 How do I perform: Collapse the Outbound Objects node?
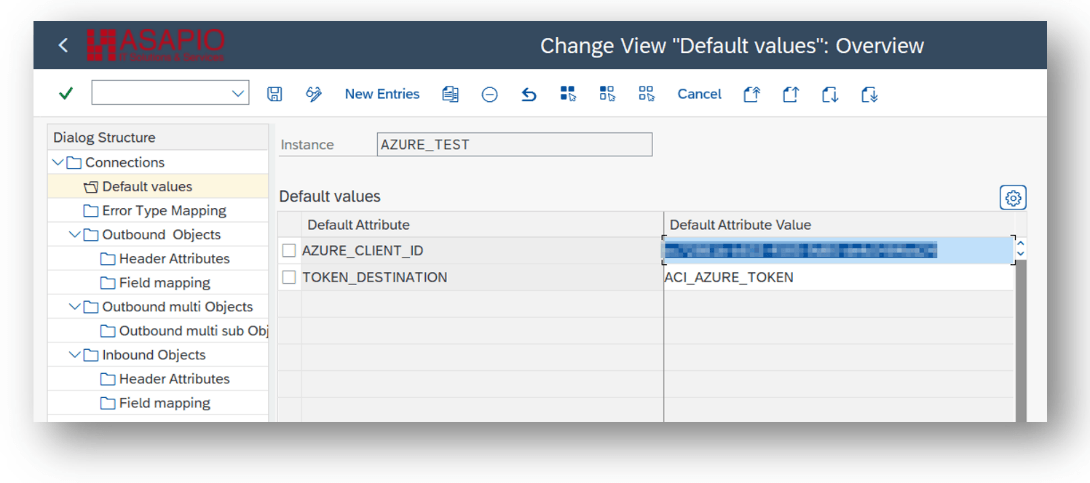(x=74, y=235)
